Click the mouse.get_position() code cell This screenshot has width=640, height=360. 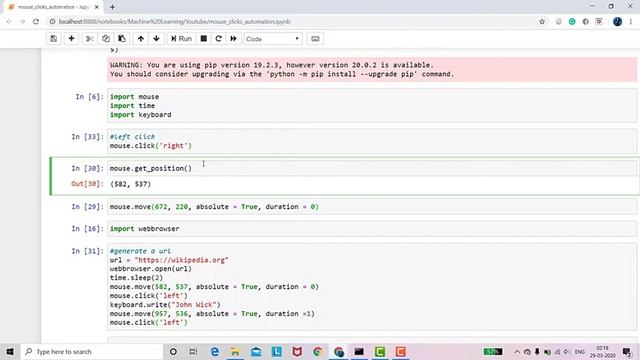371,168
